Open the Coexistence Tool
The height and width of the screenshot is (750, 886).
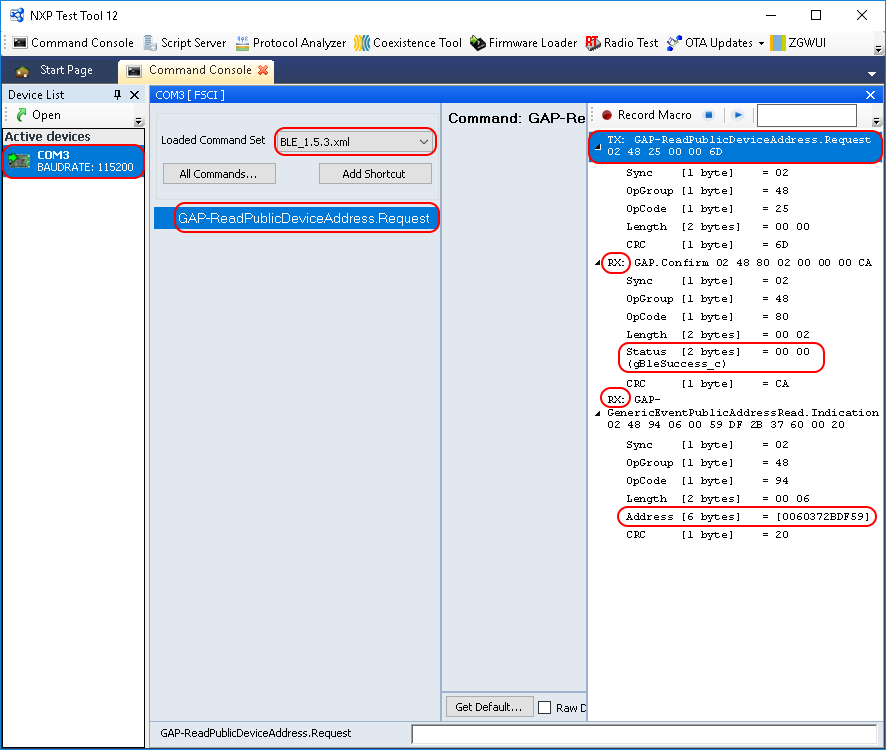click(408, 43)
